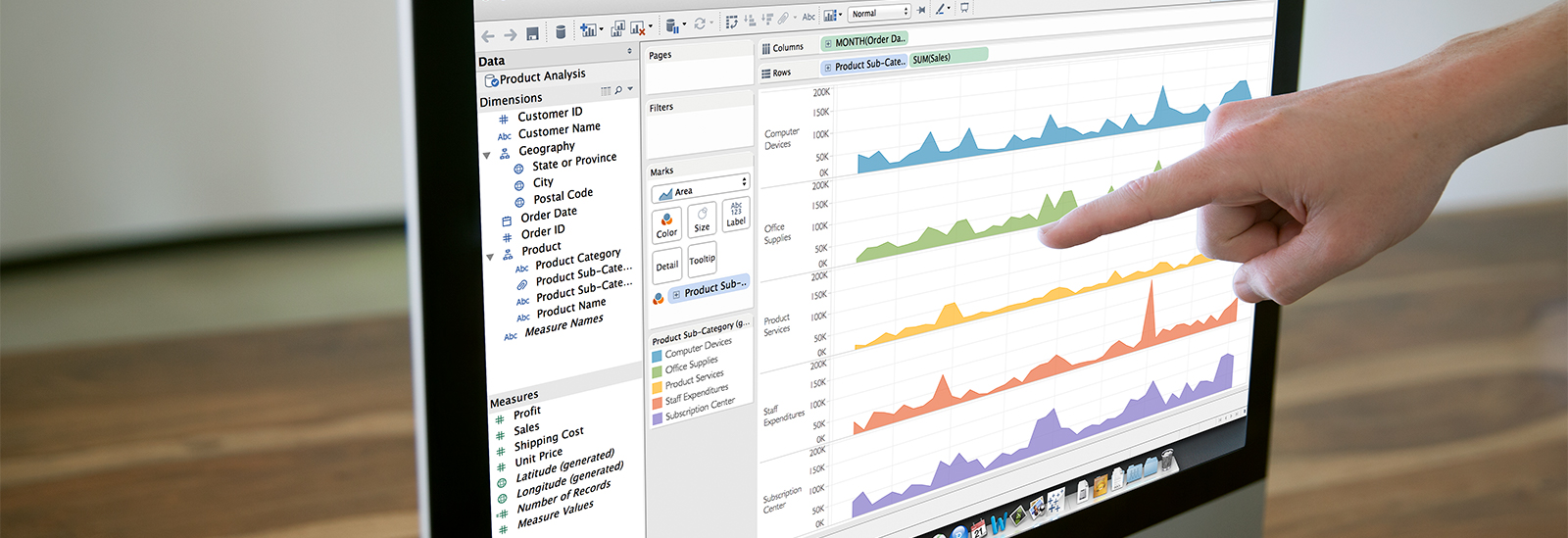Collapse the Geography hierarchy
Viewport: 1568px width, 538px height.
tap(486, 156)
